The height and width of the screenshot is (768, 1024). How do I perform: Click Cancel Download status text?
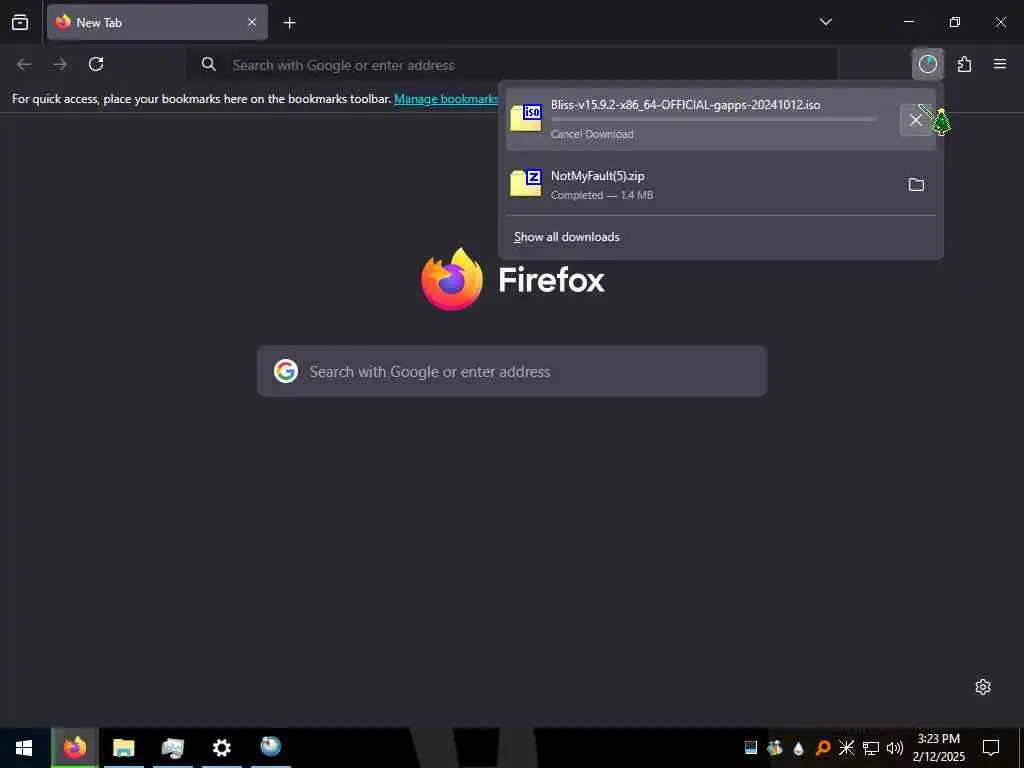pyautogui.click(x=592, y=134)
